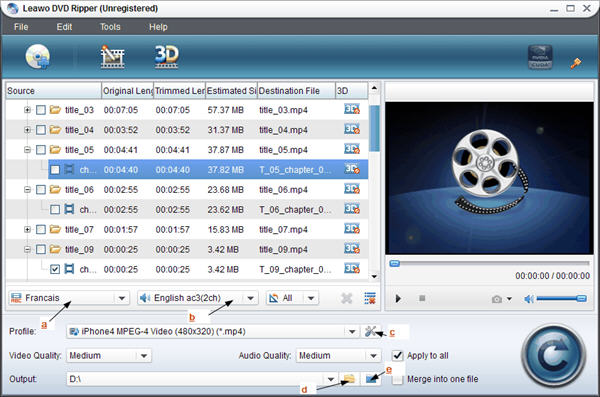
Task: Open snapshot options dropdown arrow
Action: click(509, 299)
